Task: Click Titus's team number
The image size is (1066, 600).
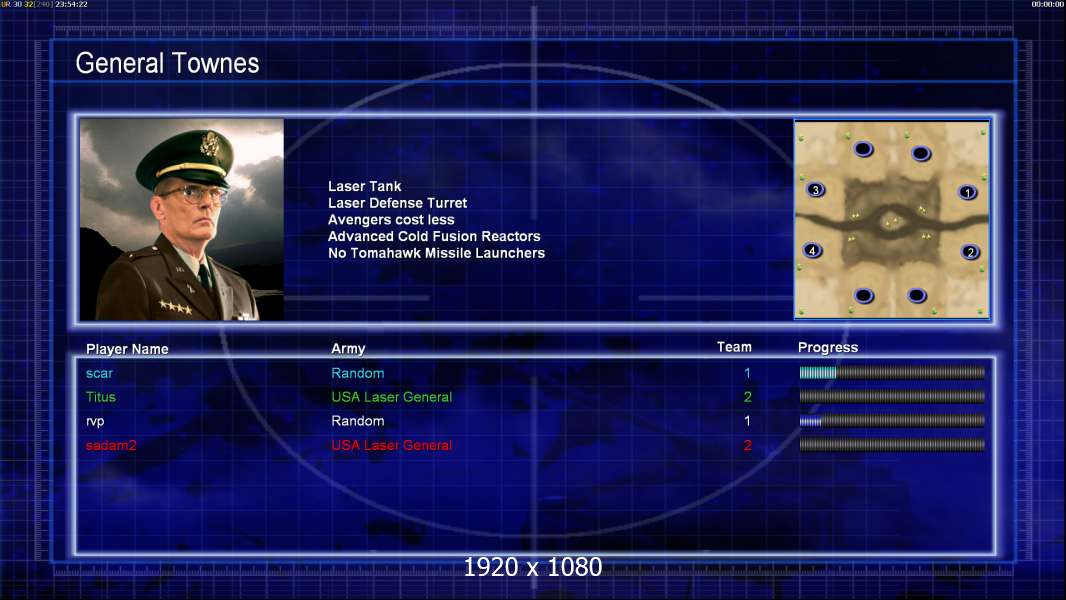Action: click(x=747, y=397)
